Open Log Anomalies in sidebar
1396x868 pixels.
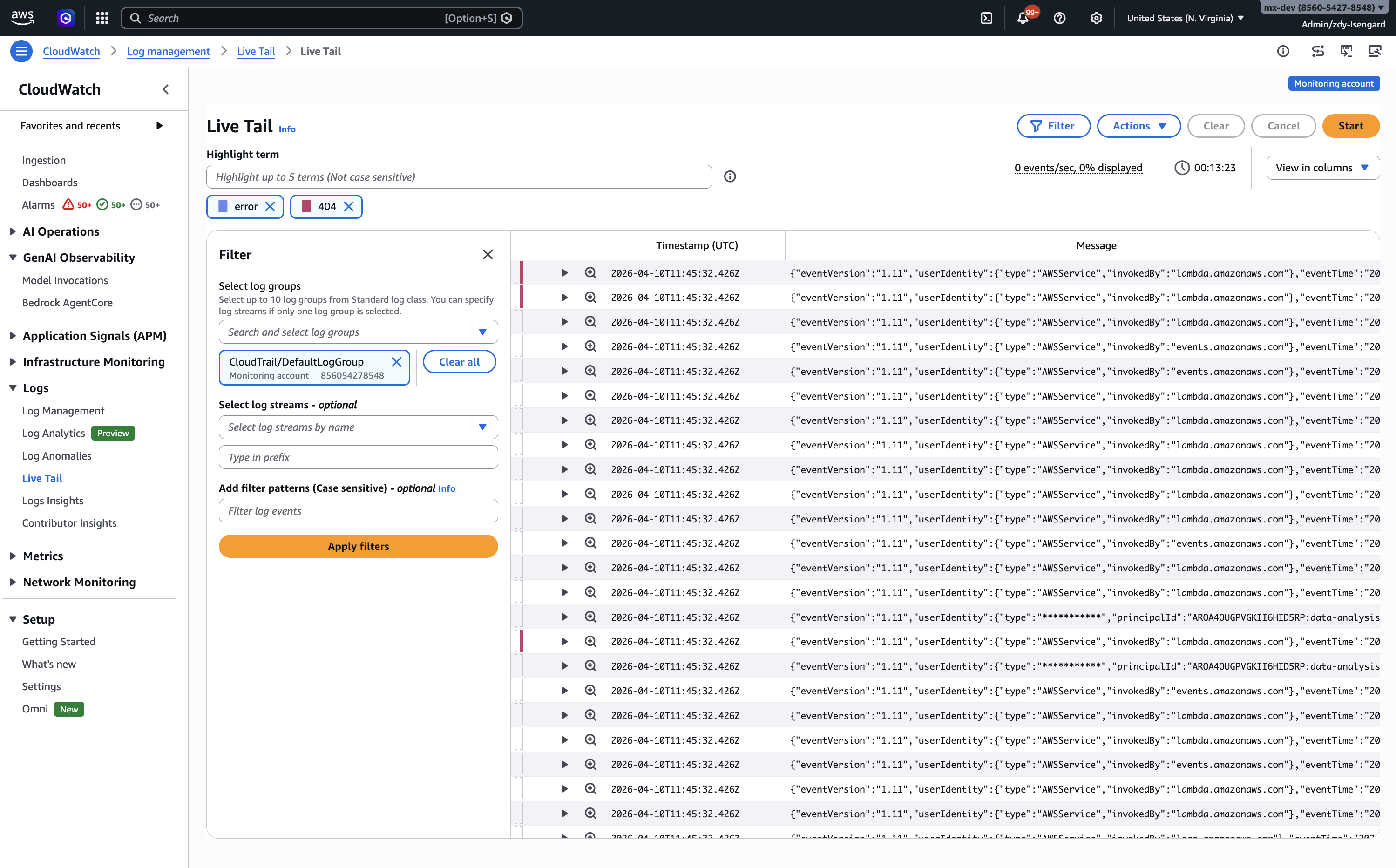click(x=57, y=456)
